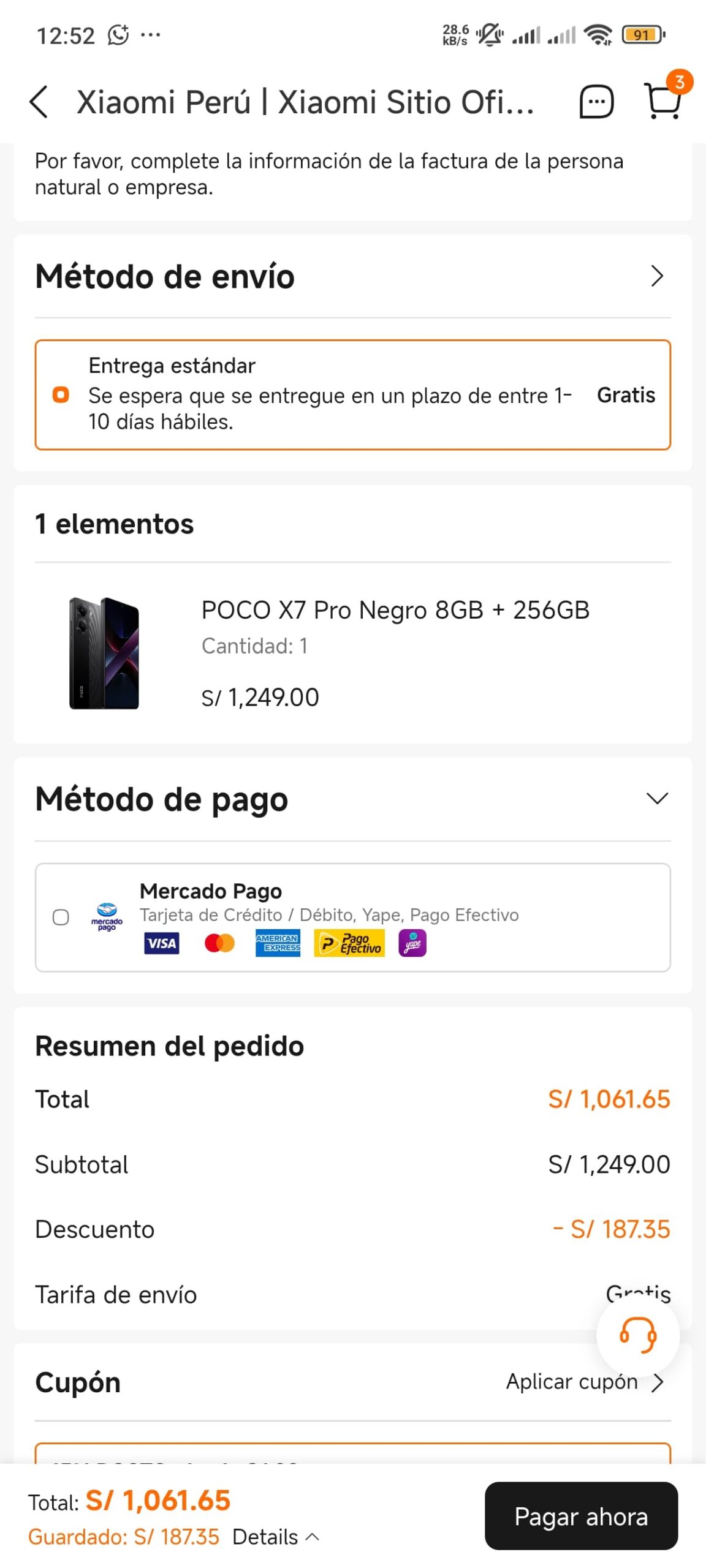Select the Entrega estándar radio button
The height and width of the screenshot is (1568, 706).
61,395
